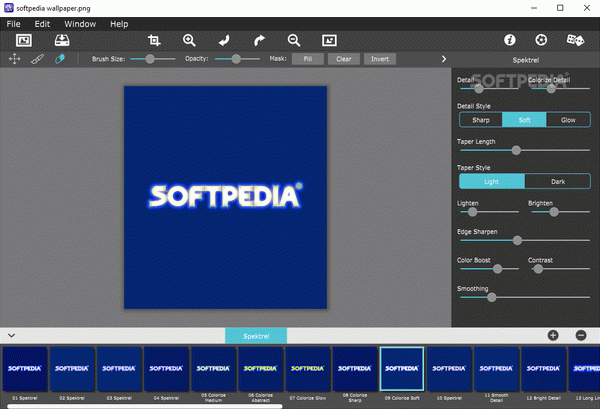Fit image to screen icon
600x409 pixels.
(x=329, y=40)
